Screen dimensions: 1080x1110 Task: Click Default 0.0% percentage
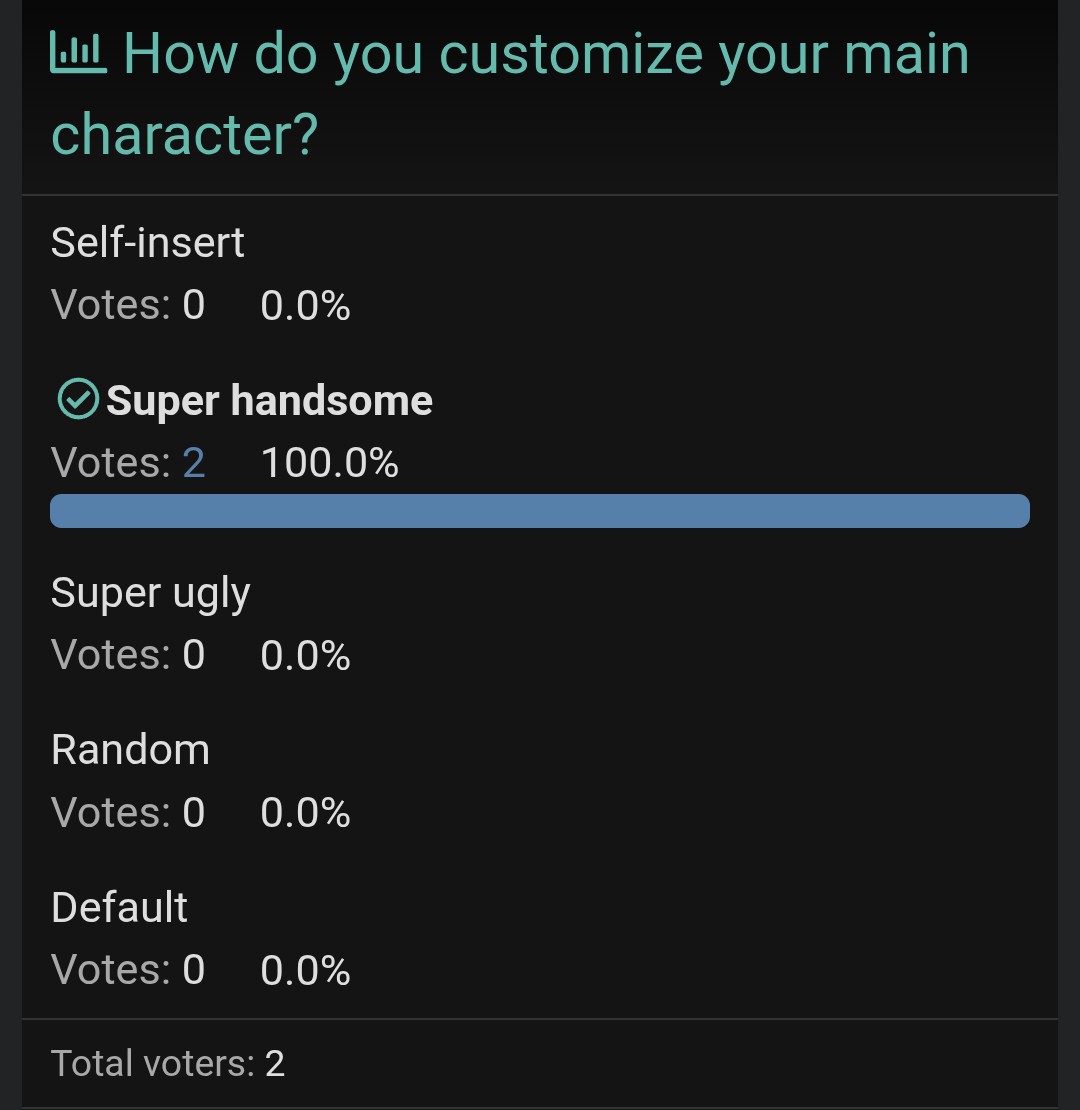305,971
